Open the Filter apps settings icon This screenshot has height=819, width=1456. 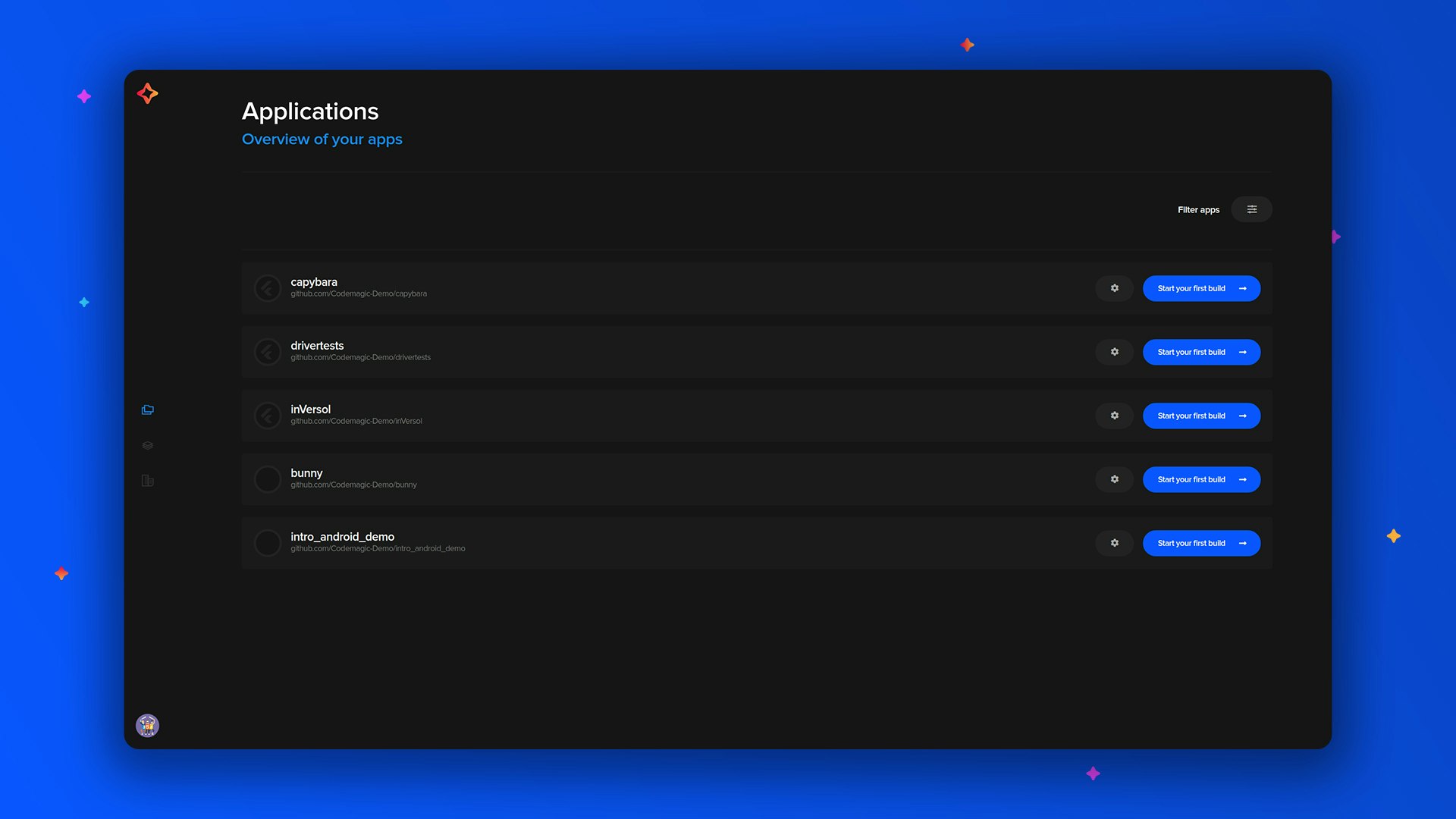click(1251, 209)
